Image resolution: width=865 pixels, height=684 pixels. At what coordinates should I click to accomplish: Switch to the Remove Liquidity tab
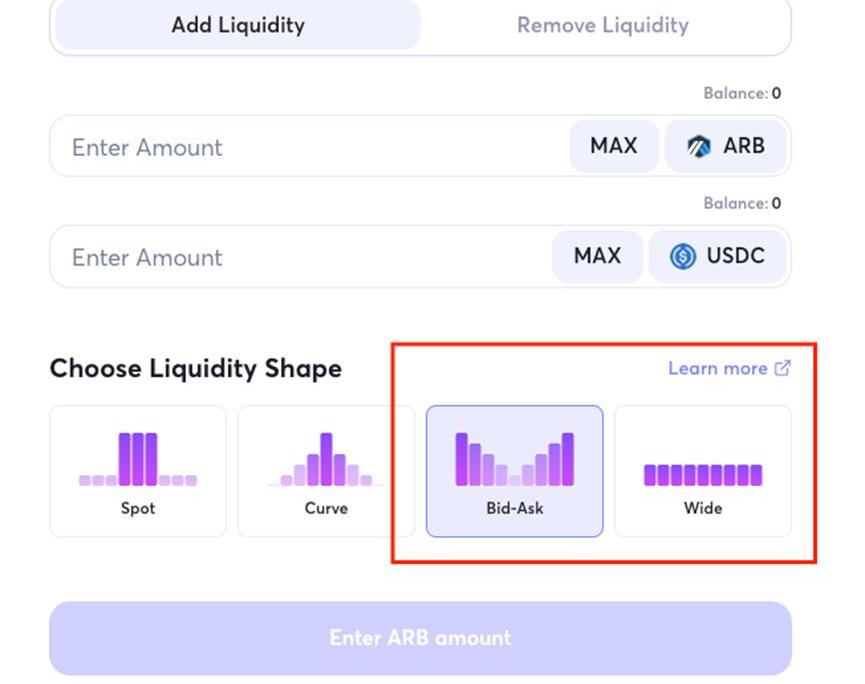[603, 25]
